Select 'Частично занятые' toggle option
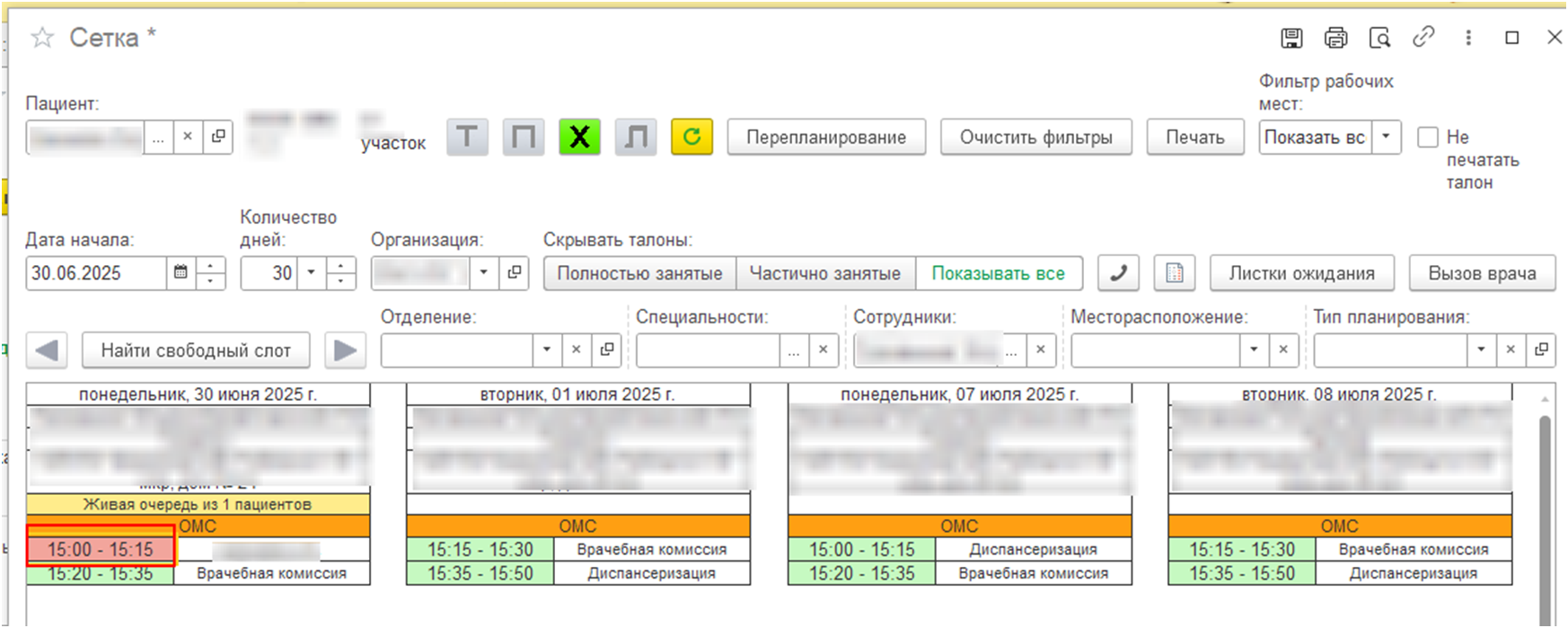The height and width of the screenshot is (628, 1568). pos(824,273)
